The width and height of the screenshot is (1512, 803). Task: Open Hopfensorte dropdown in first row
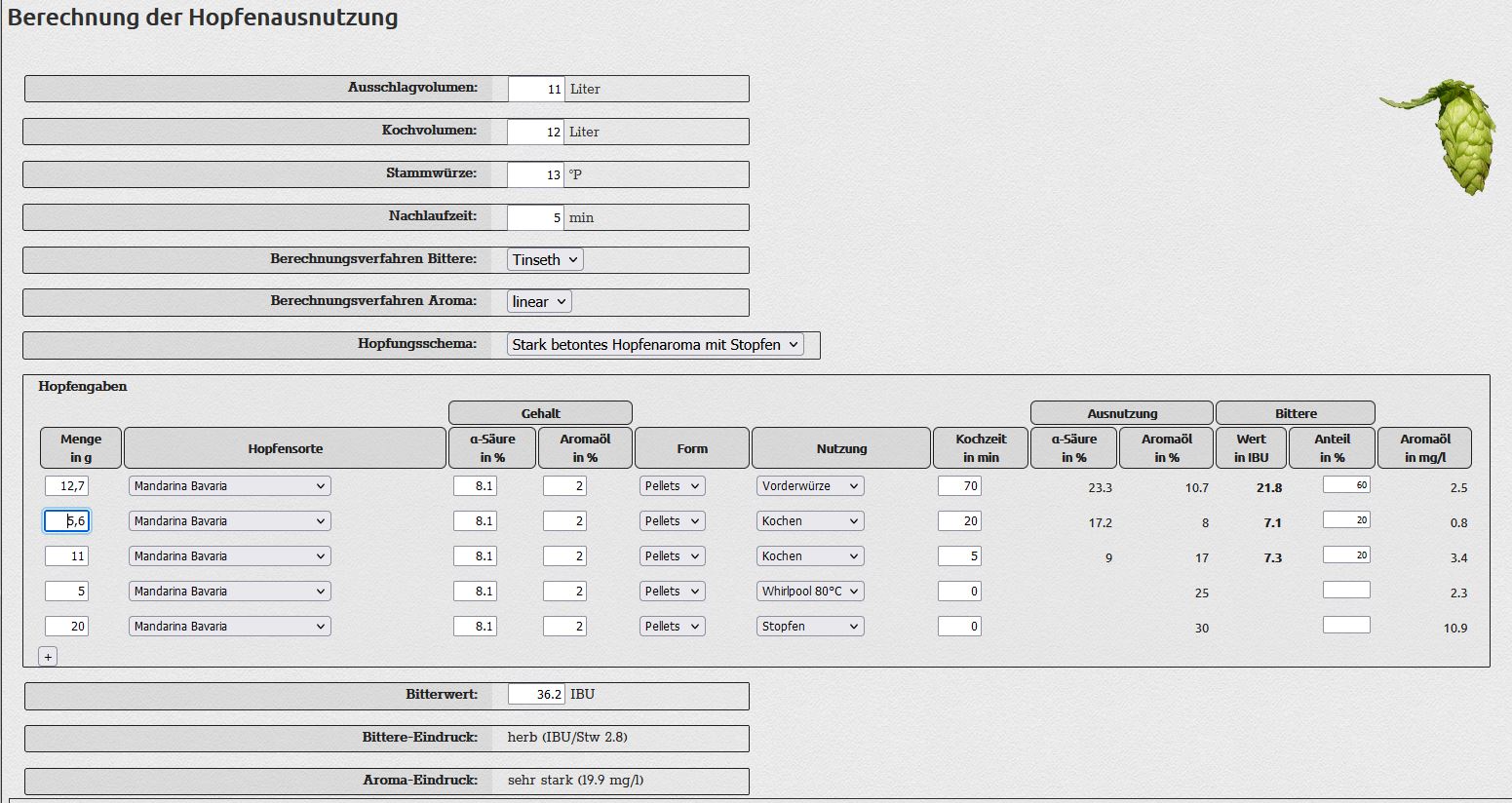229,485
